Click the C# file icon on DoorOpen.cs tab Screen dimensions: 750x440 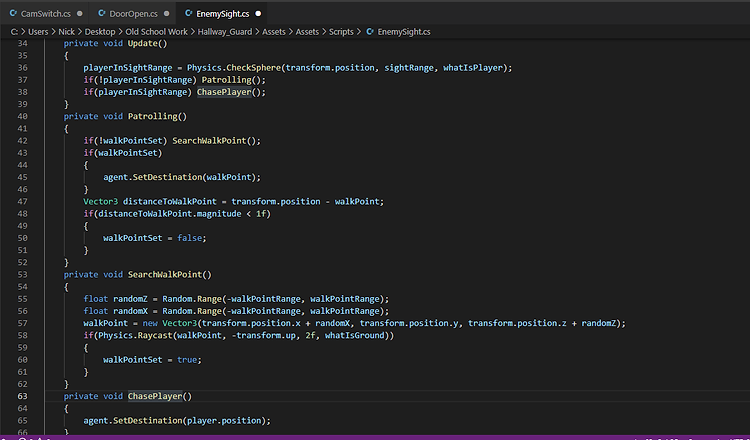(x=103, y=14)
